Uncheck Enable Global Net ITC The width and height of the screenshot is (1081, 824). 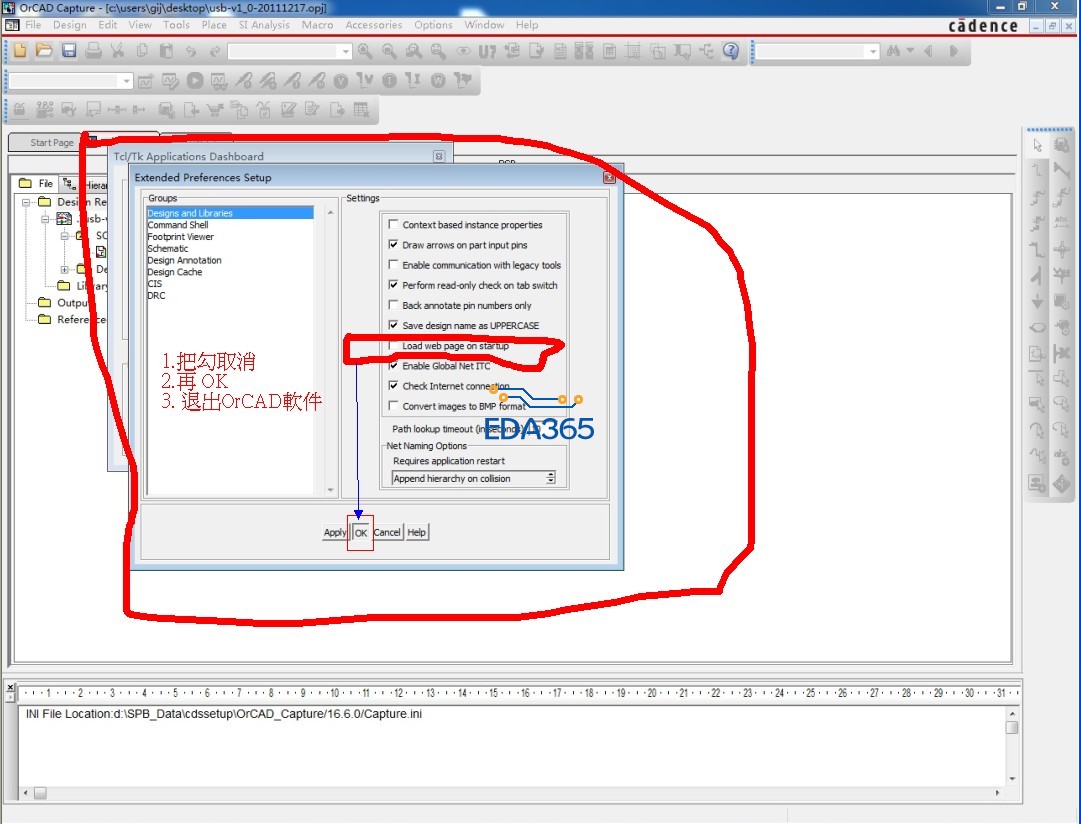point(394,365)
